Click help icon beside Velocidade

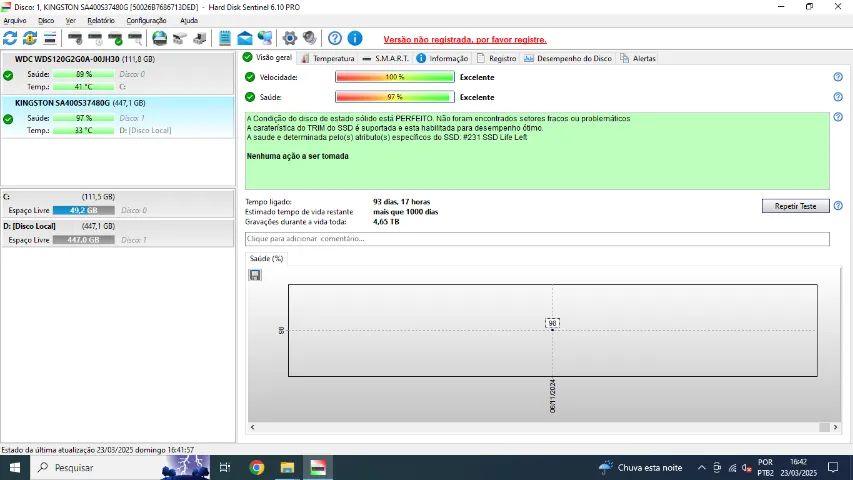click(838, 77)
